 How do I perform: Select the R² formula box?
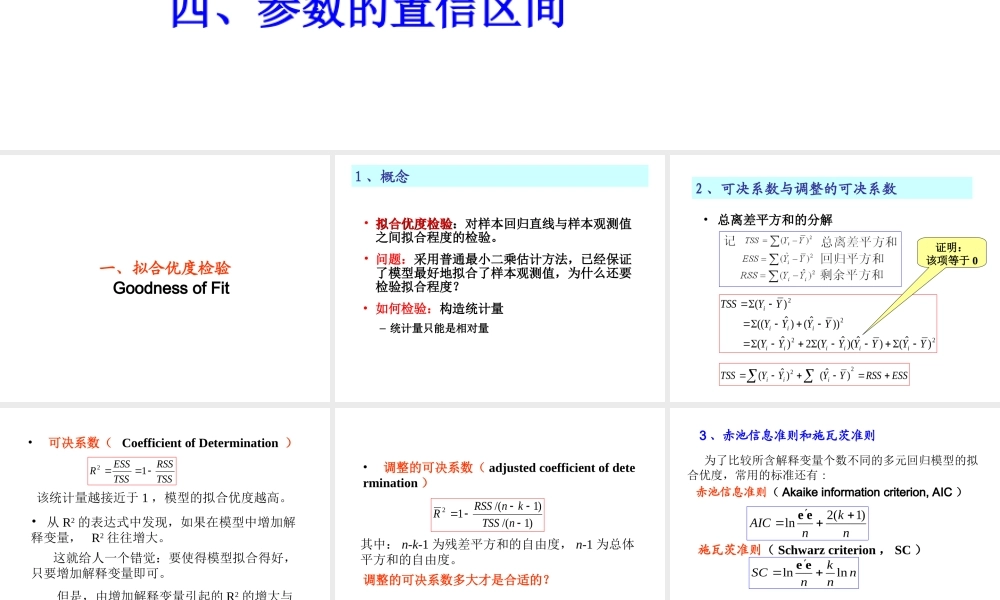point(132,470)
